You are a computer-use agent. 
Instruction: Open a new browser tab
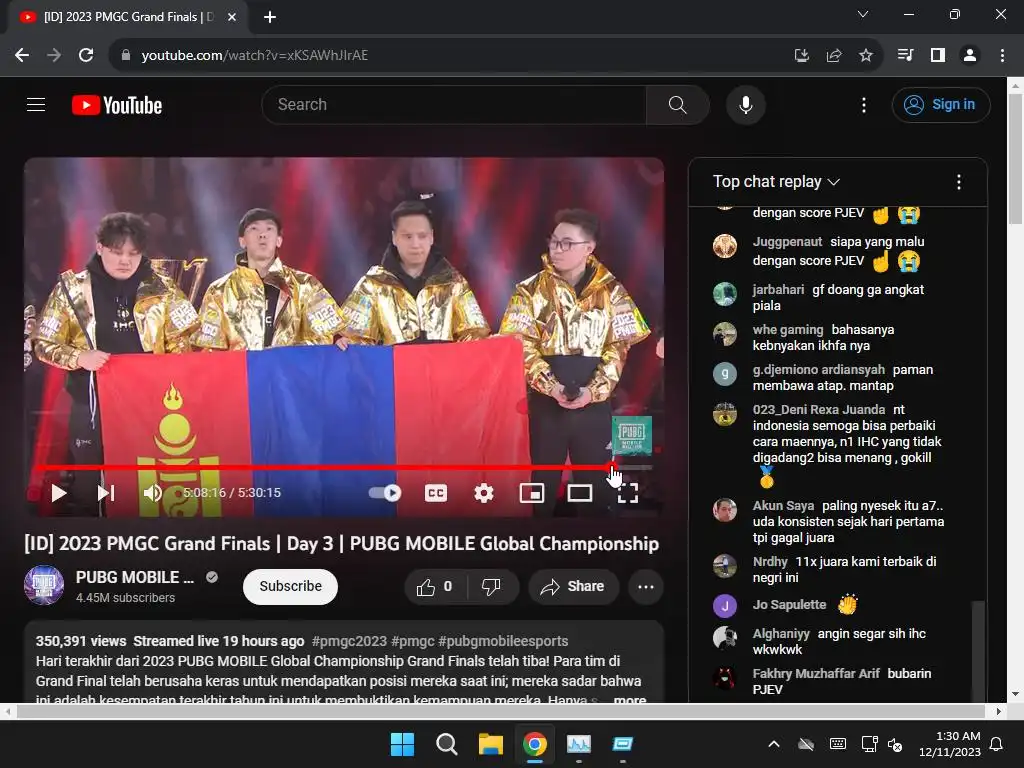coord(270,18)
